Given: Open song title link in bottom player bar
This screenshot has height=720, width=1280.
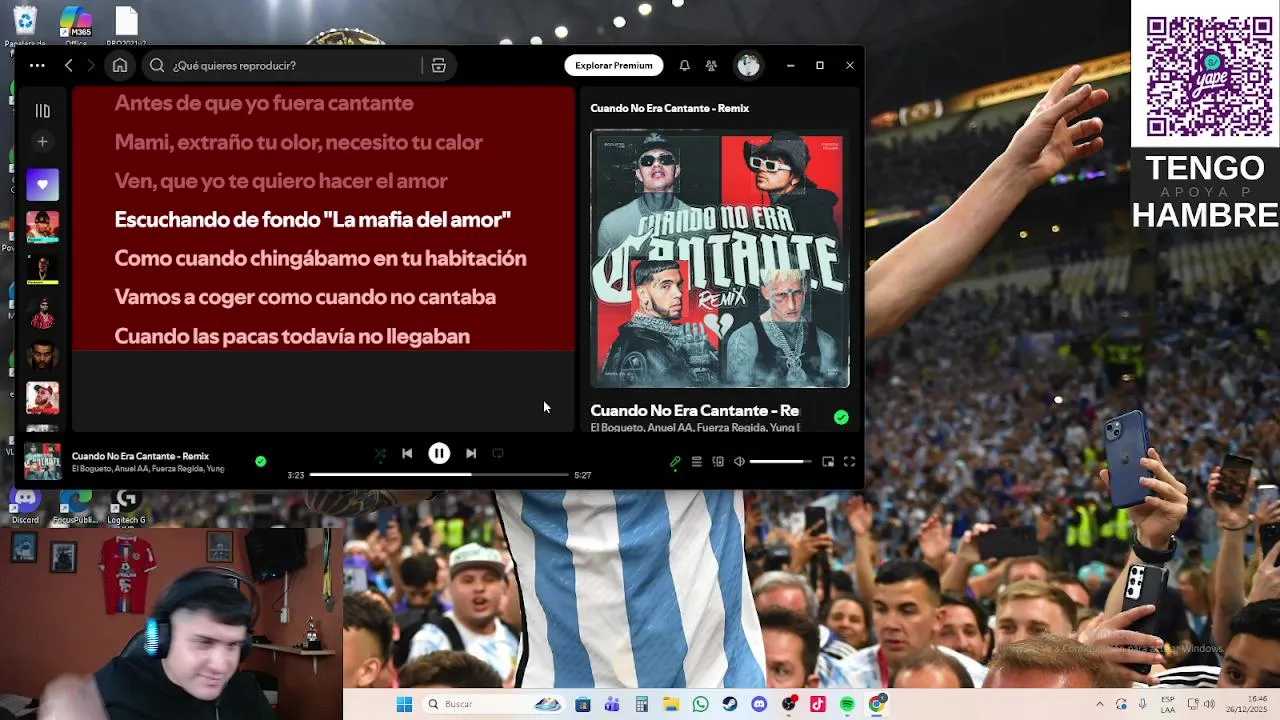Looking at the screenshot, I should click(x=140, y=456).
